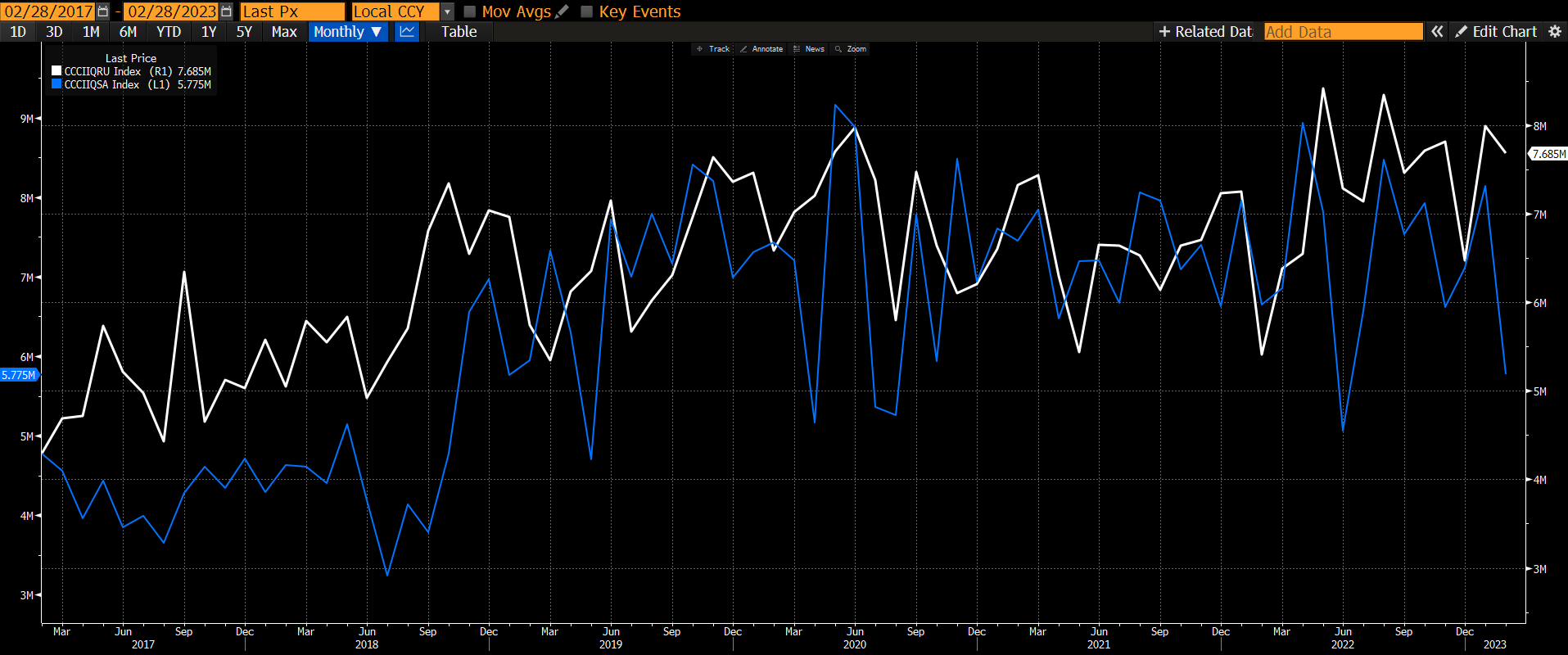This screenshot has height=655, width=1568.
Task: Open the Monthly periodicity dropdown
Action: click(348, 32)
